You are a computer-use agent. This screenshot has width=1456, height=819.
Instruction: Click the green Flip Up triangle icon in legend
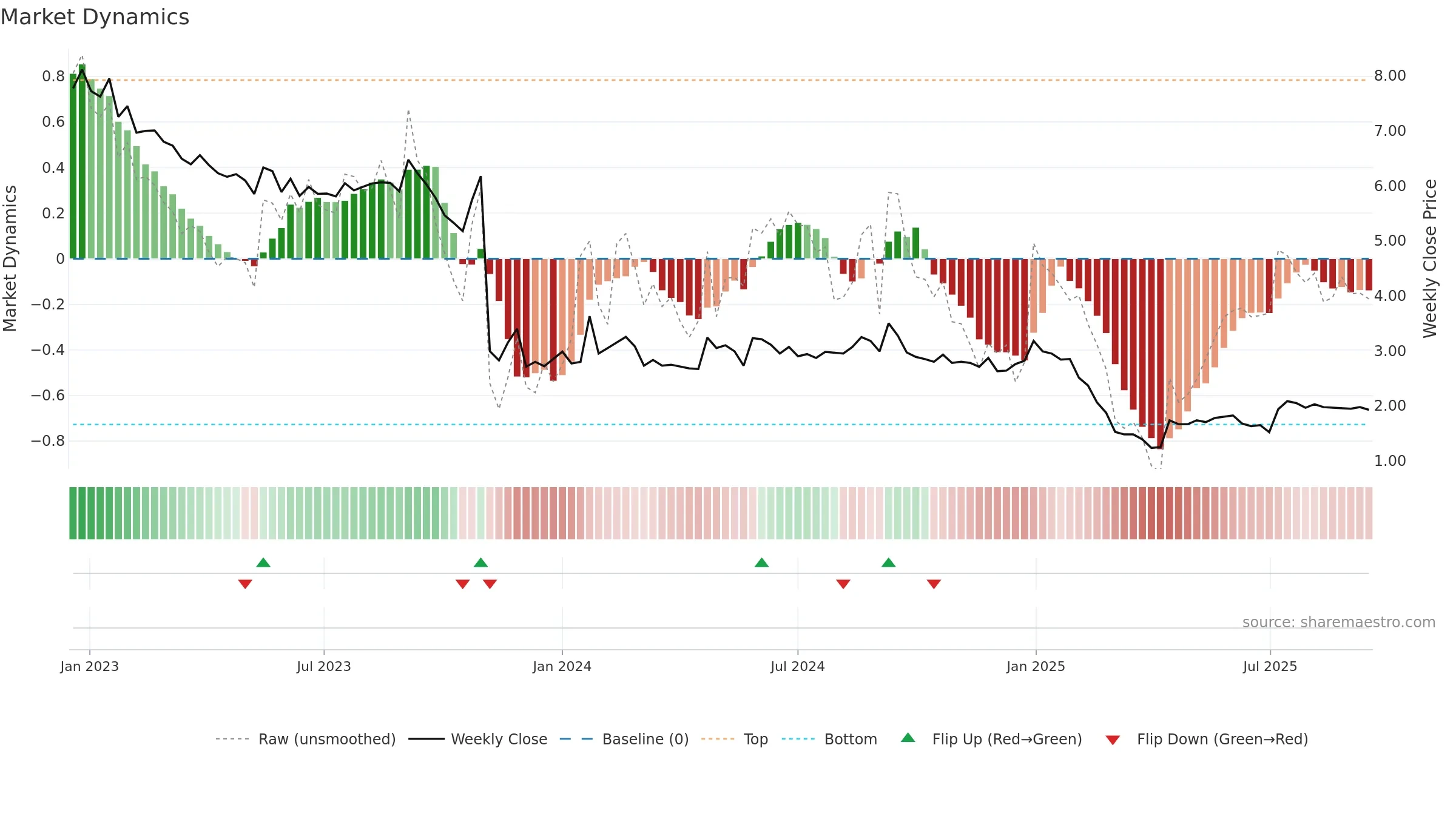click(x=908, y=738)
